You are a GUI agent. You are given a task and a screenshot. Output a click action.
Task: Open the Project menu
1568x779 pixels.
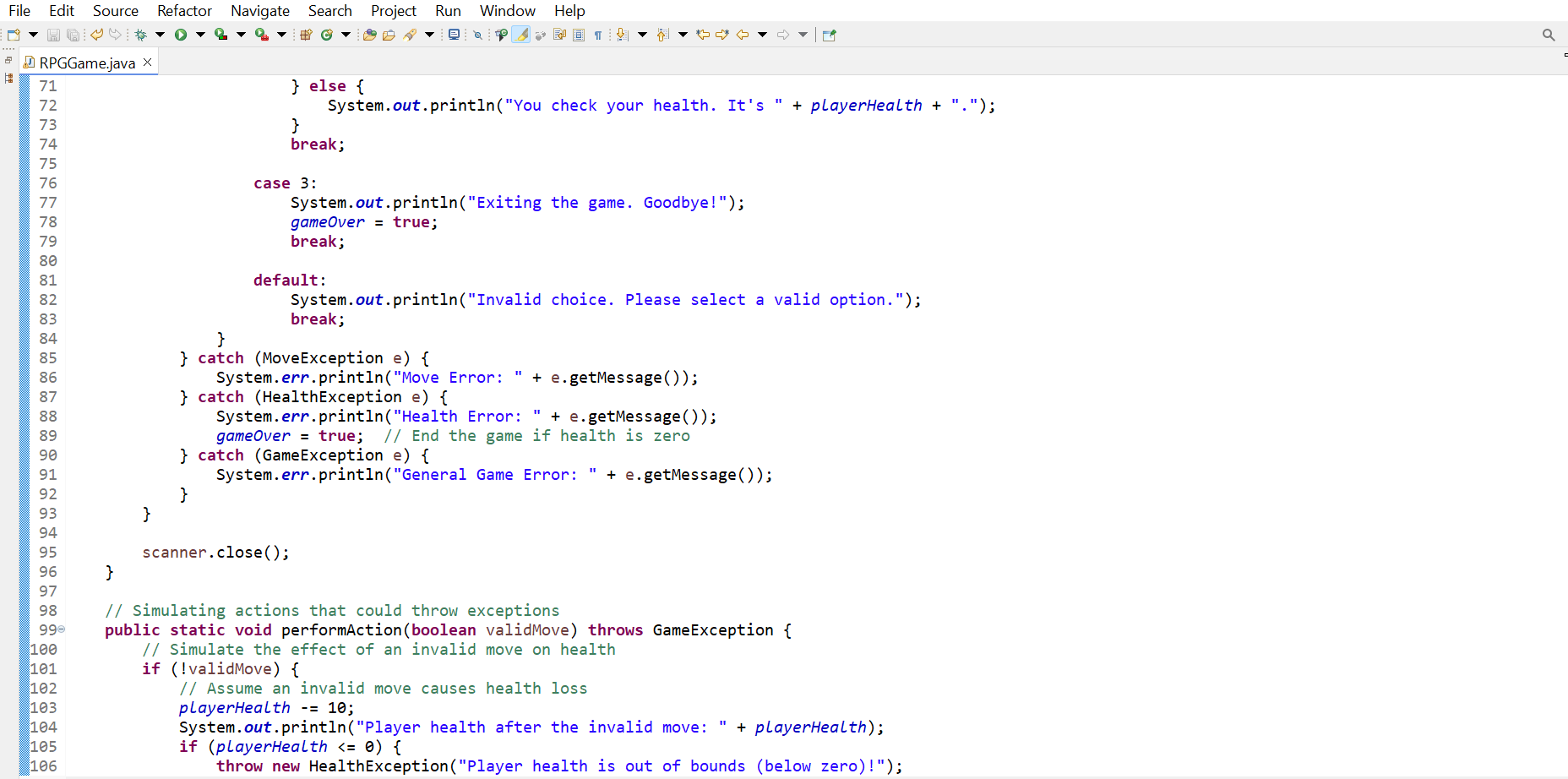tap(394, 11)
